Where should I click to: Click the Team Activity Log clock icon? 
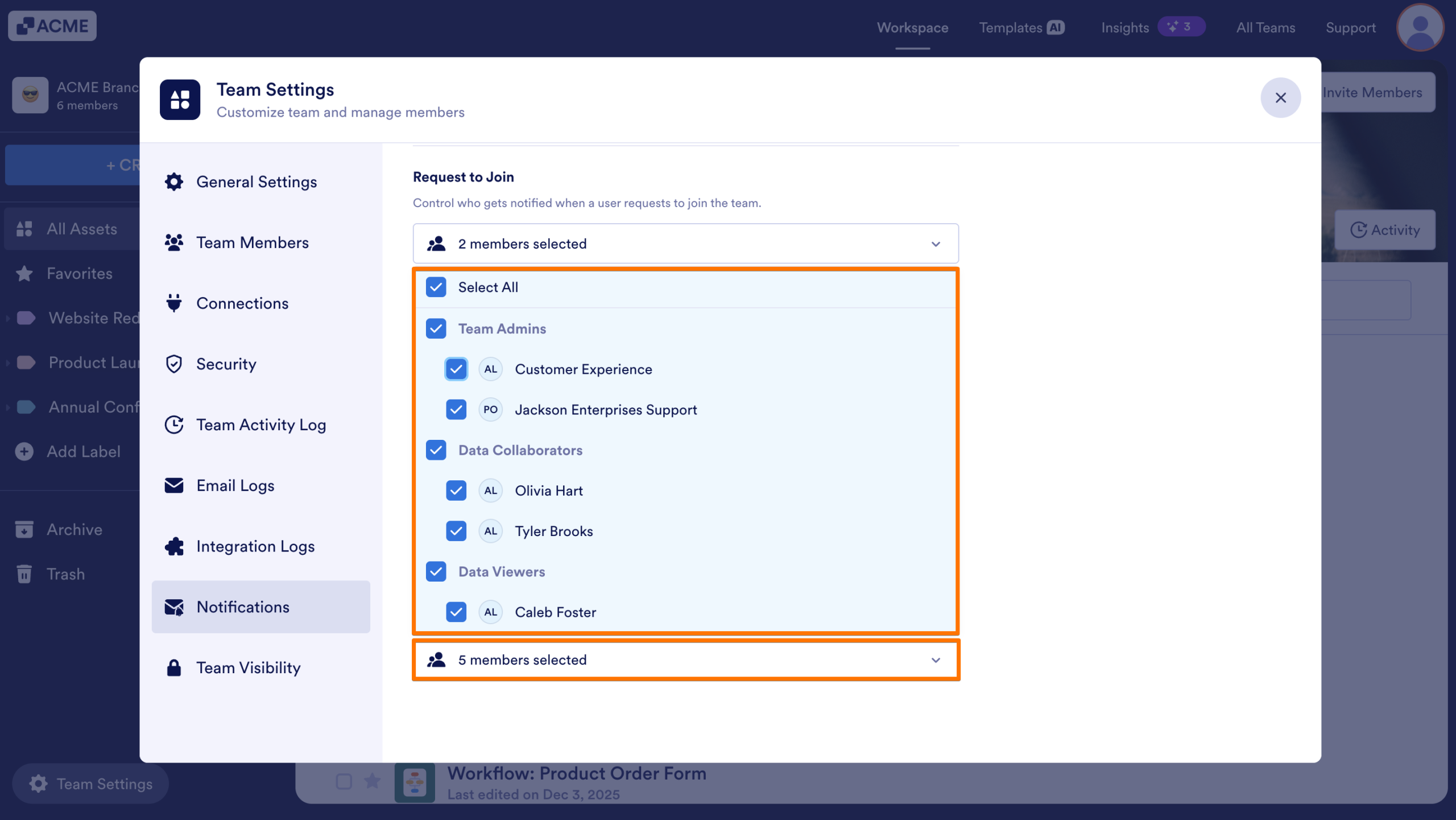(x=174, y=425)
